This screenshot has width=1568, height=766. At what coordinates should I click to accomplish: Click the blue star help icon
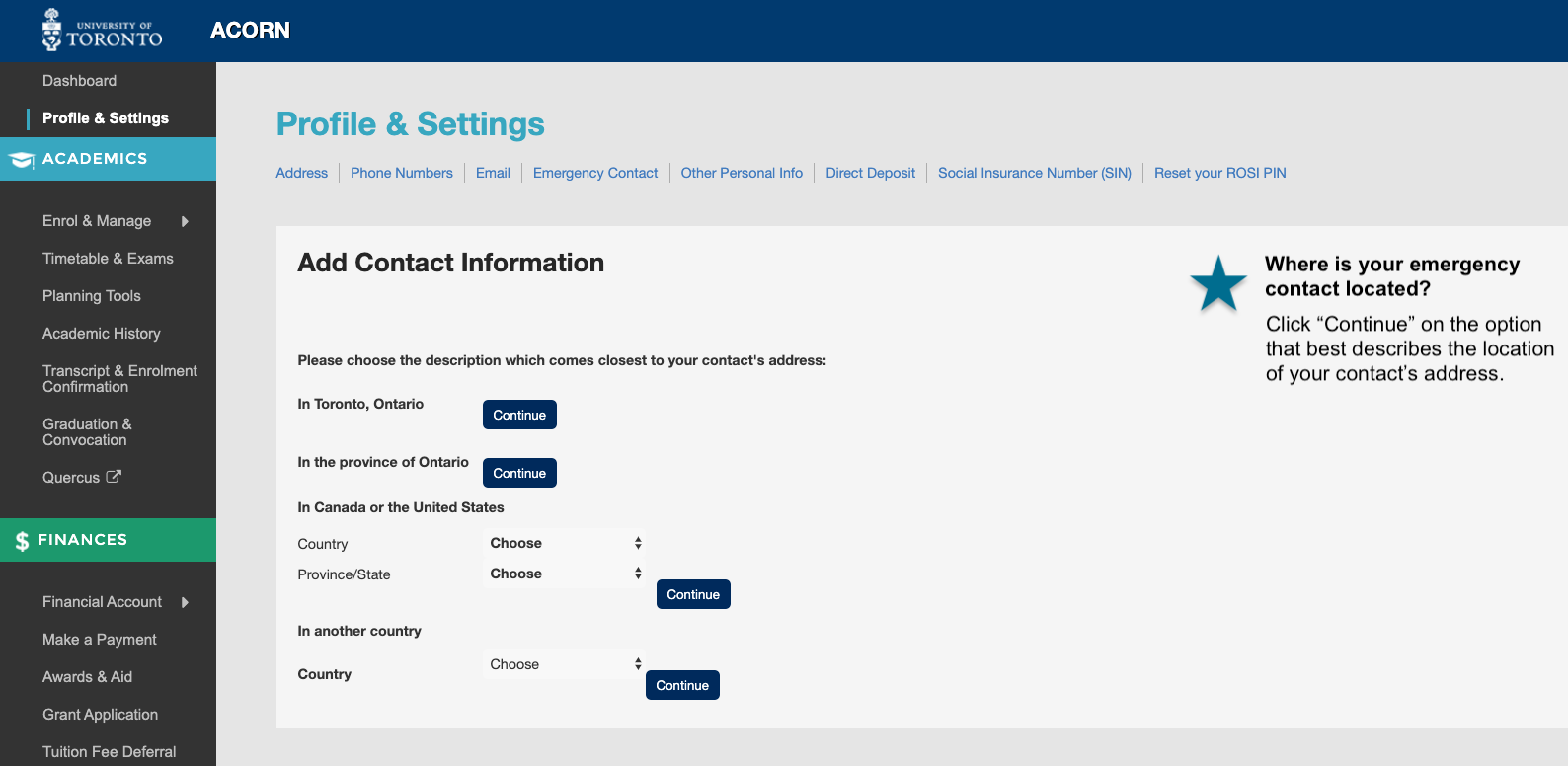[1218, 284]
